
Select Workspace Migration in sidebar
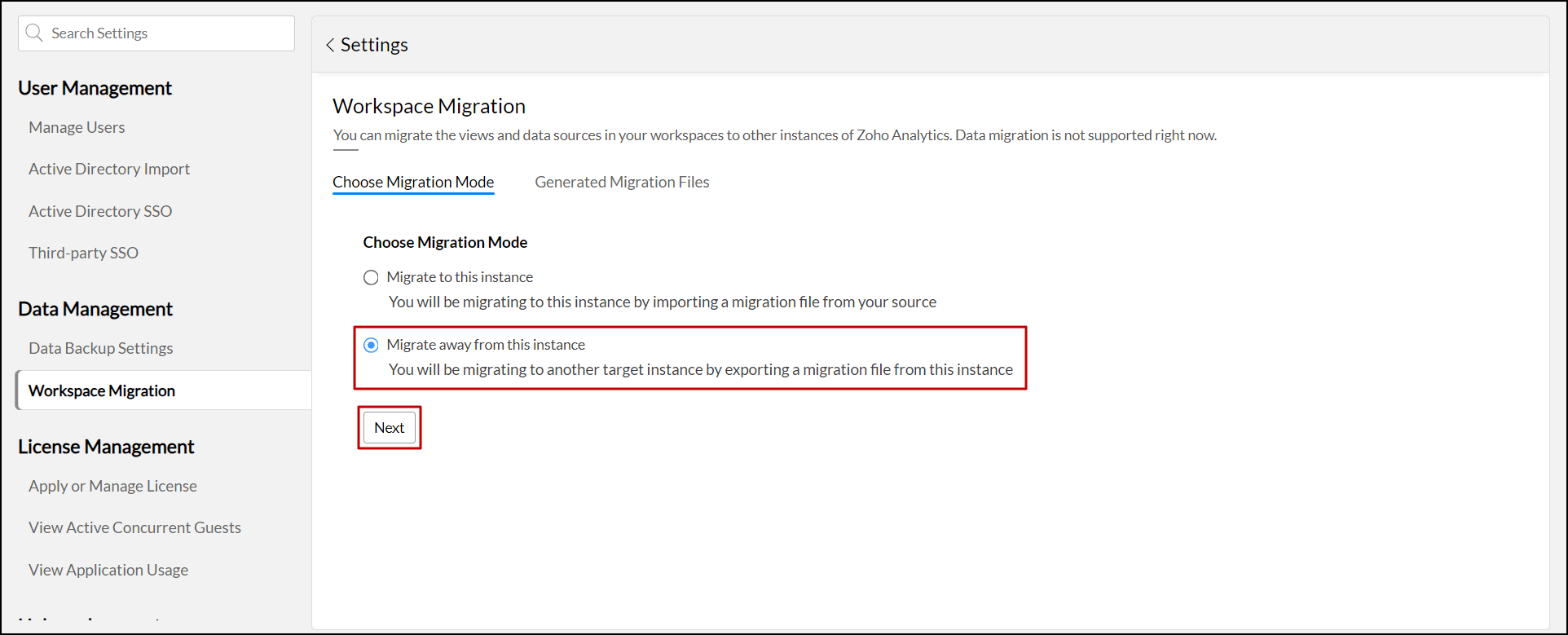point(102,390)
